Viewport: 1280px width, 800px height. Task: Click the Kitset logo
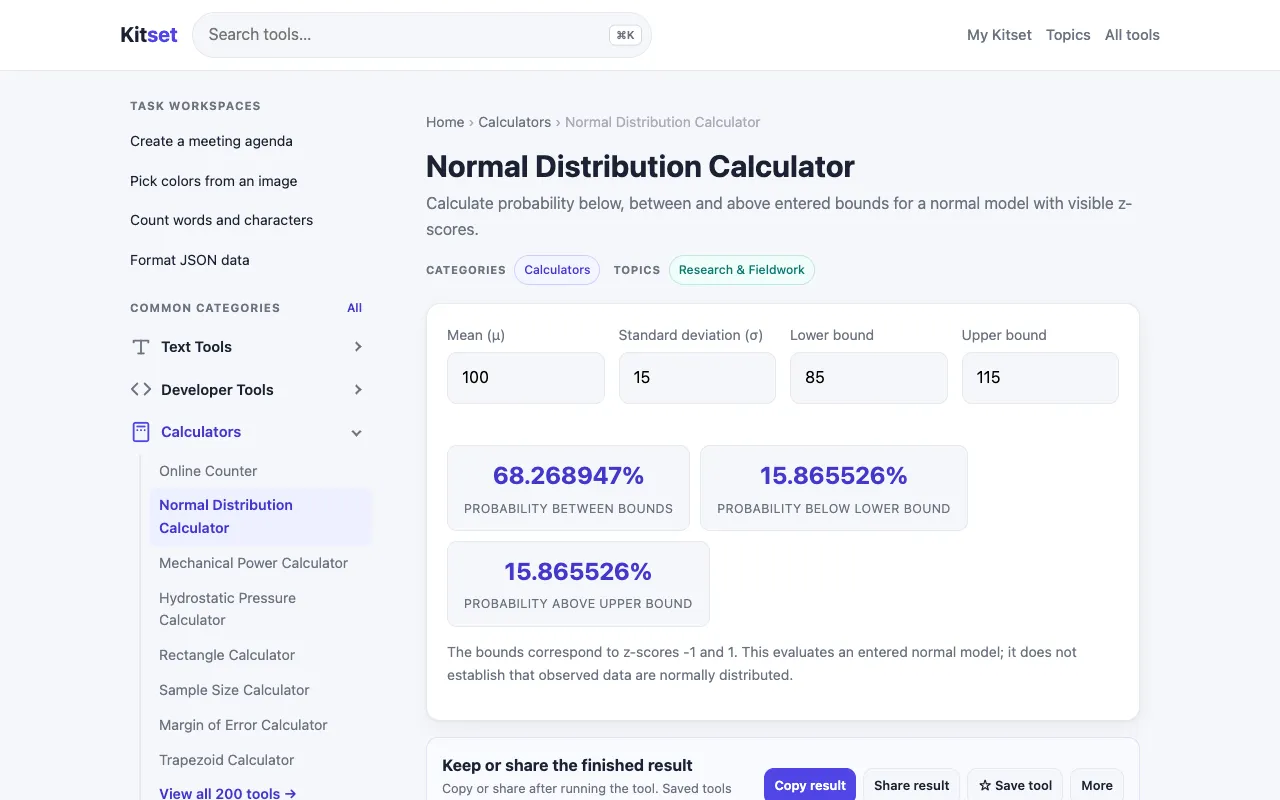[149, 35]
